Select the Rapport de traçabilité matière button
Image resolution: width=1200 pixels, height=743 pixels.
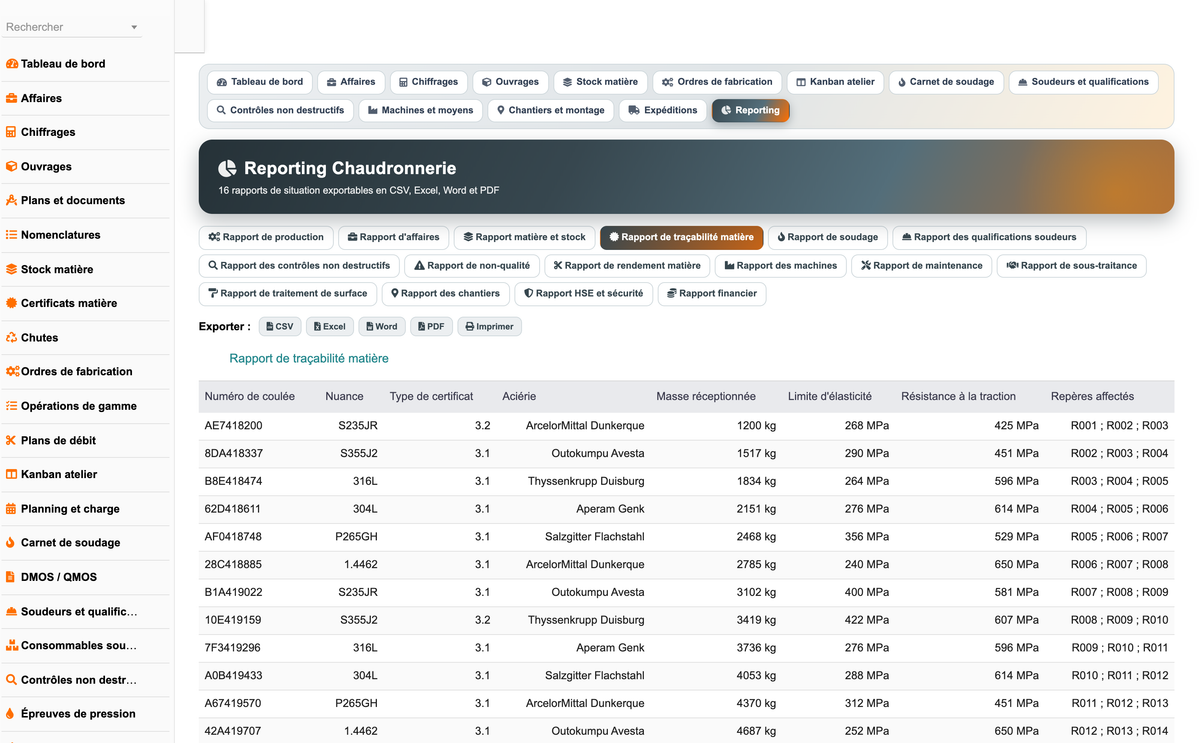[681, 237]
